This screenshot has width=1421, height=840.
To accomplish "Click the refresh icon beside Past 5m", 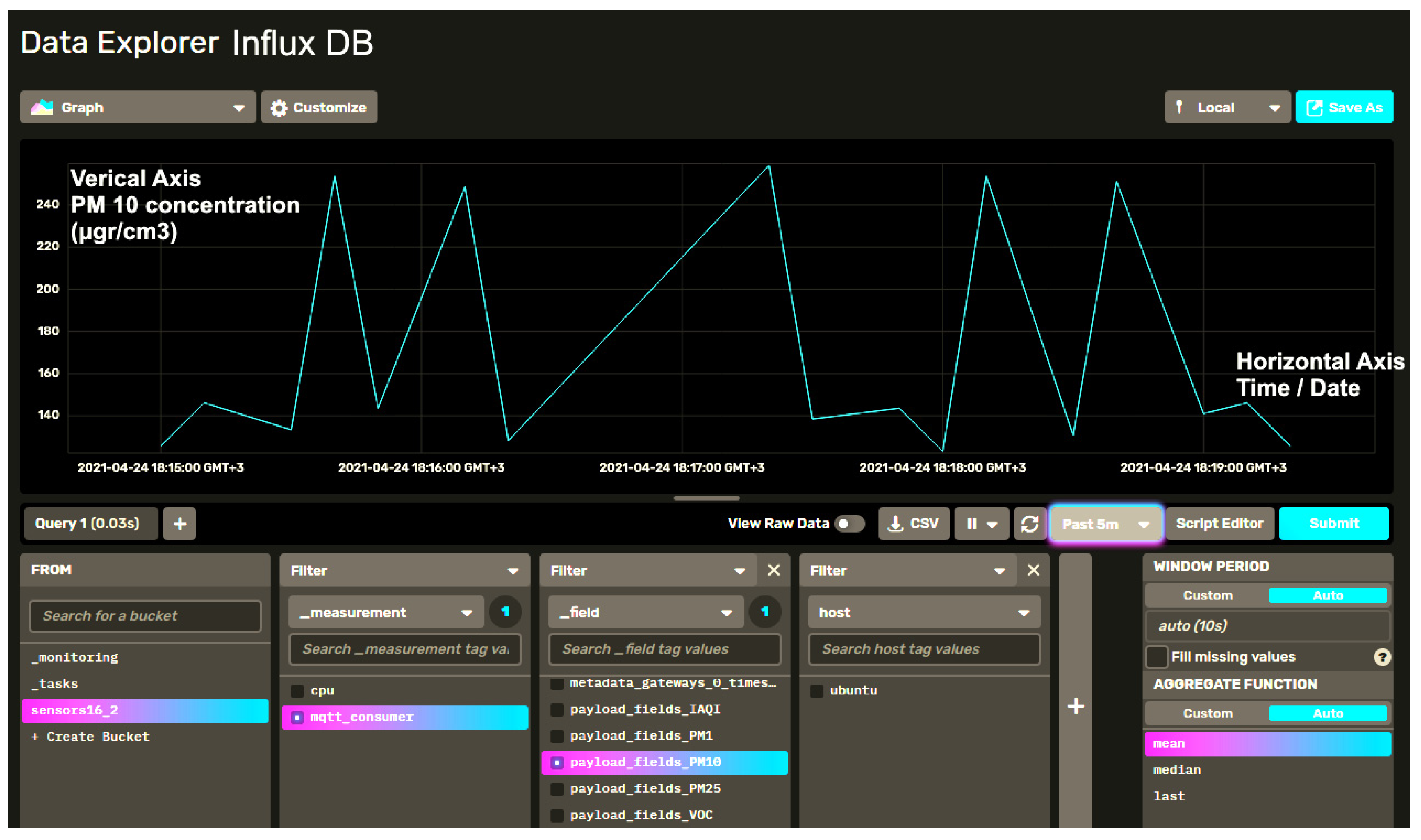I will pyautogui.click(x=1029, y=524).
